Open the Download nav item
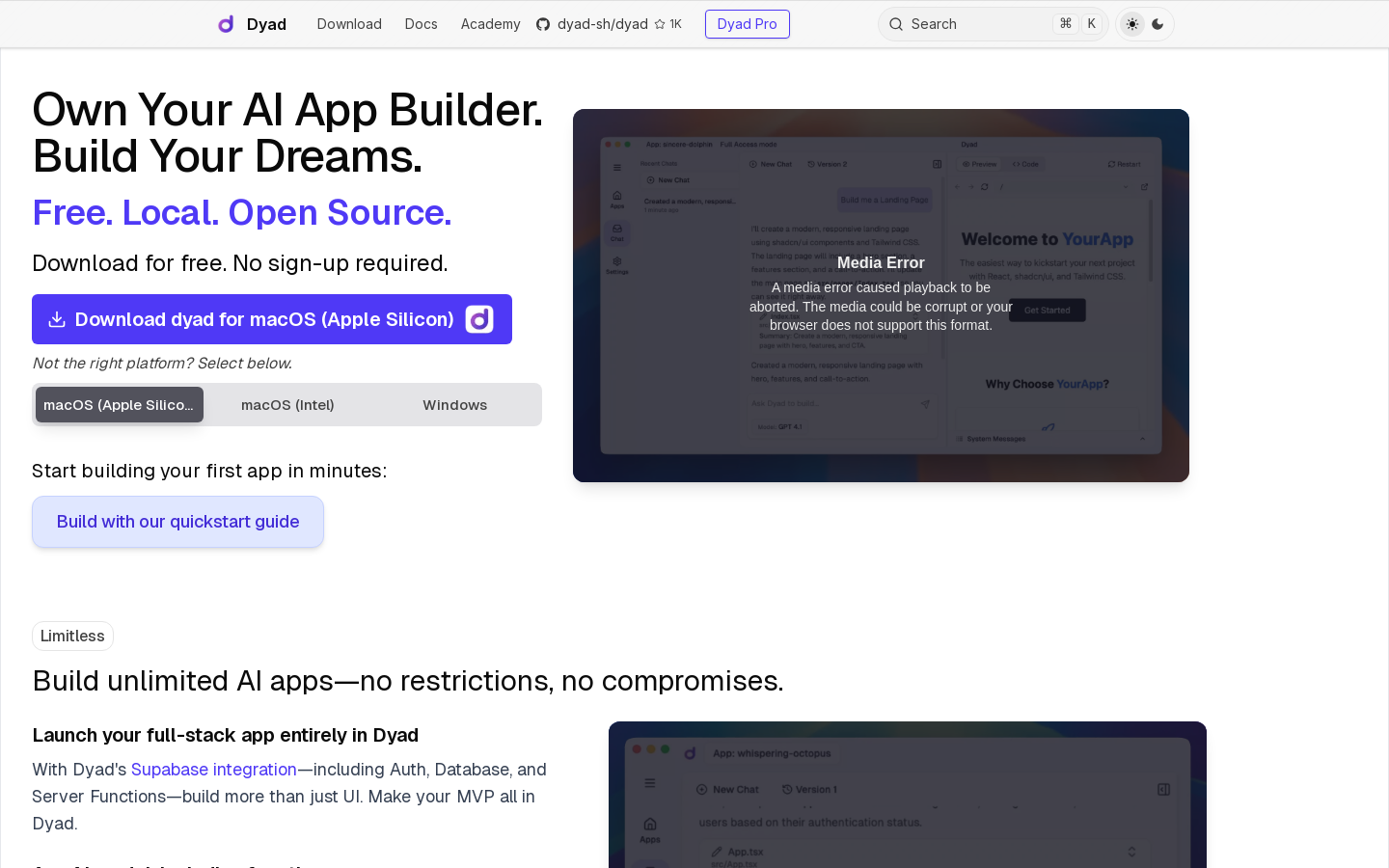This screenshot has height=868, width=1389. 349,24
